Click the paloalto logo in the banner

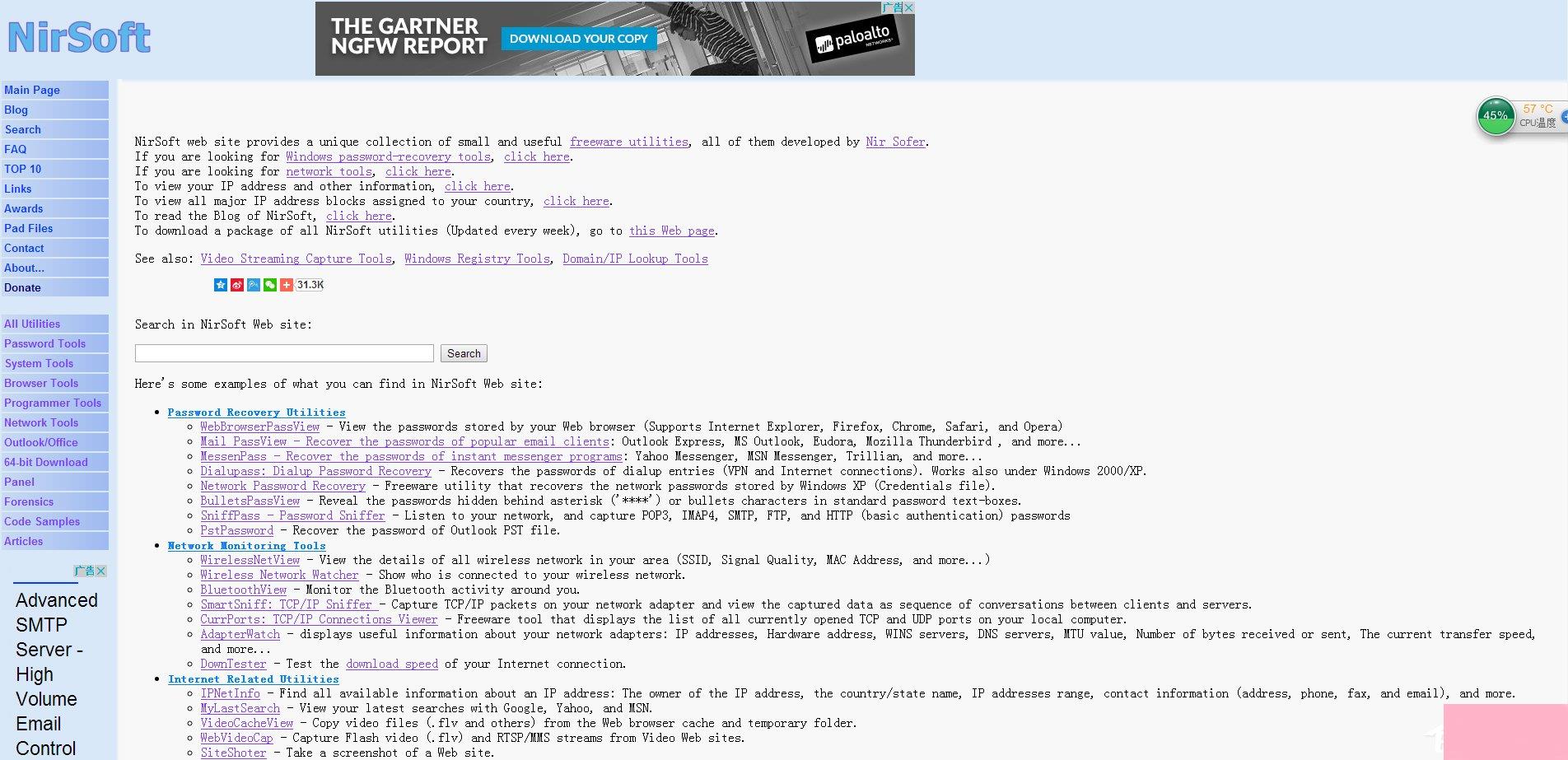pos(854,39)
